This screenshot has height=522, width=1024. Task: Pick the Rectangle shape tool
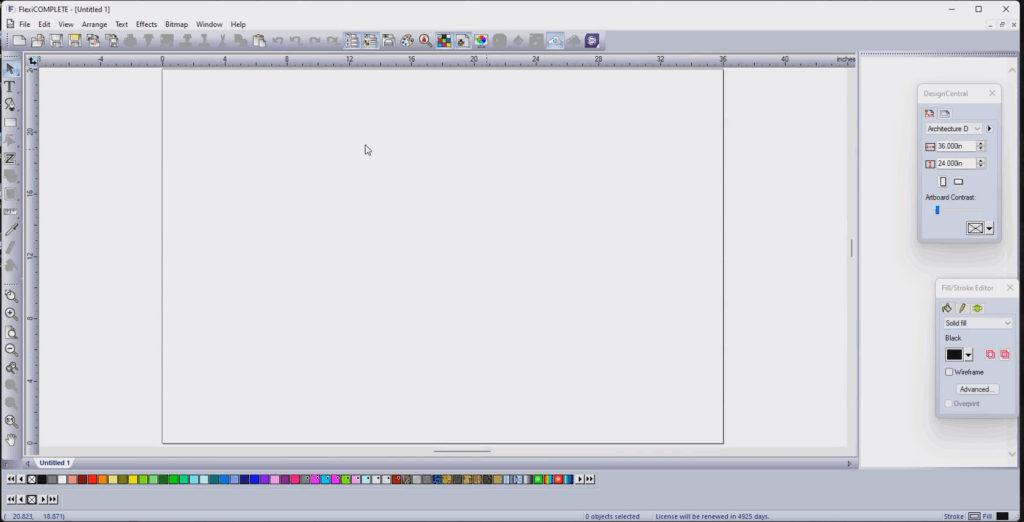10,123
